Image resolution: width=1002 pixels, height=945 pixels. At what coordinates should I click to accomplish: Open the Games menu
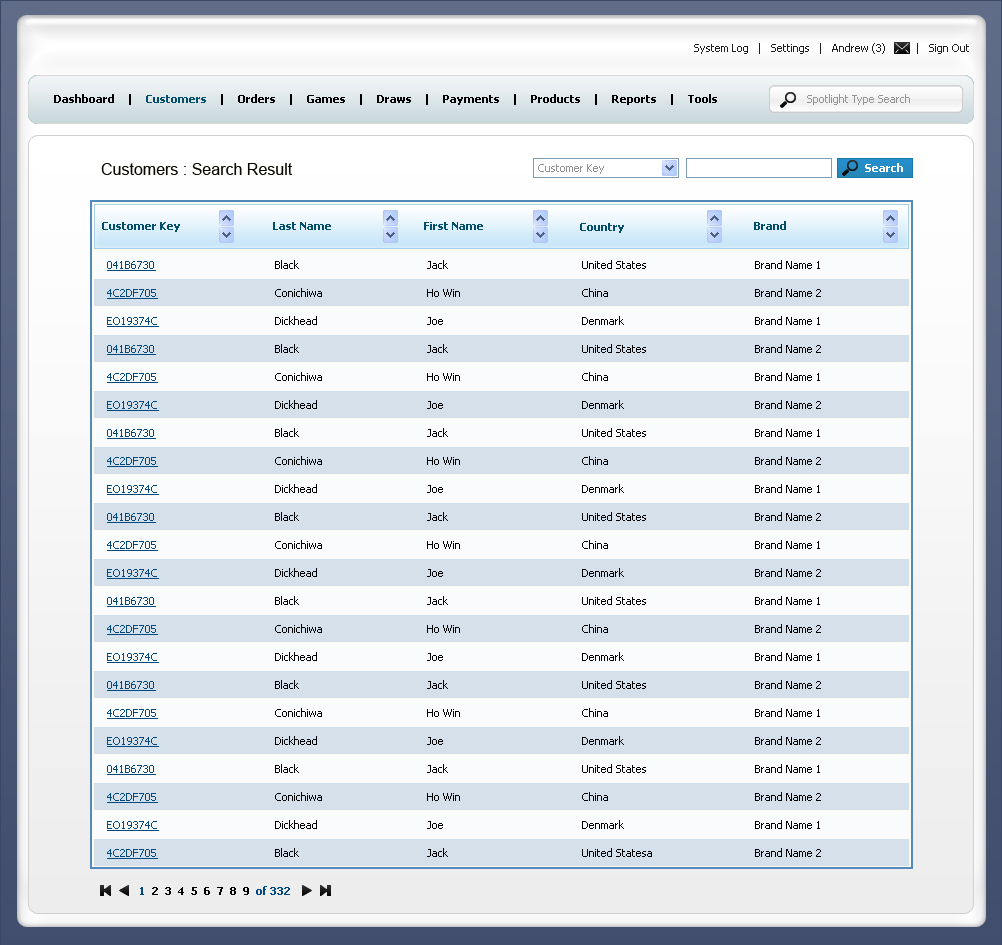pos(326,99)
